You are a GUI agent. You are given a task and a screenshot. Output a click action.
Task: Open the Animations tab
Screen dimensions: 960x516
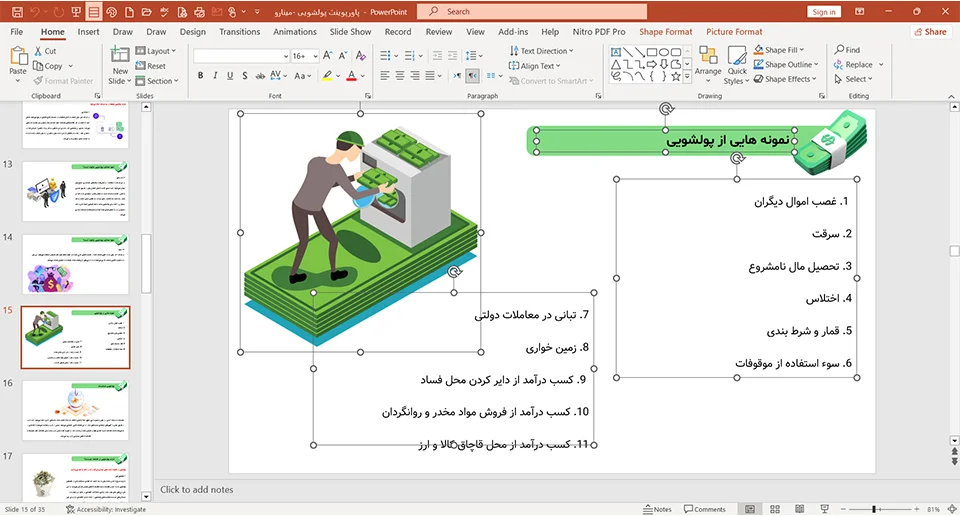point(294,32)
